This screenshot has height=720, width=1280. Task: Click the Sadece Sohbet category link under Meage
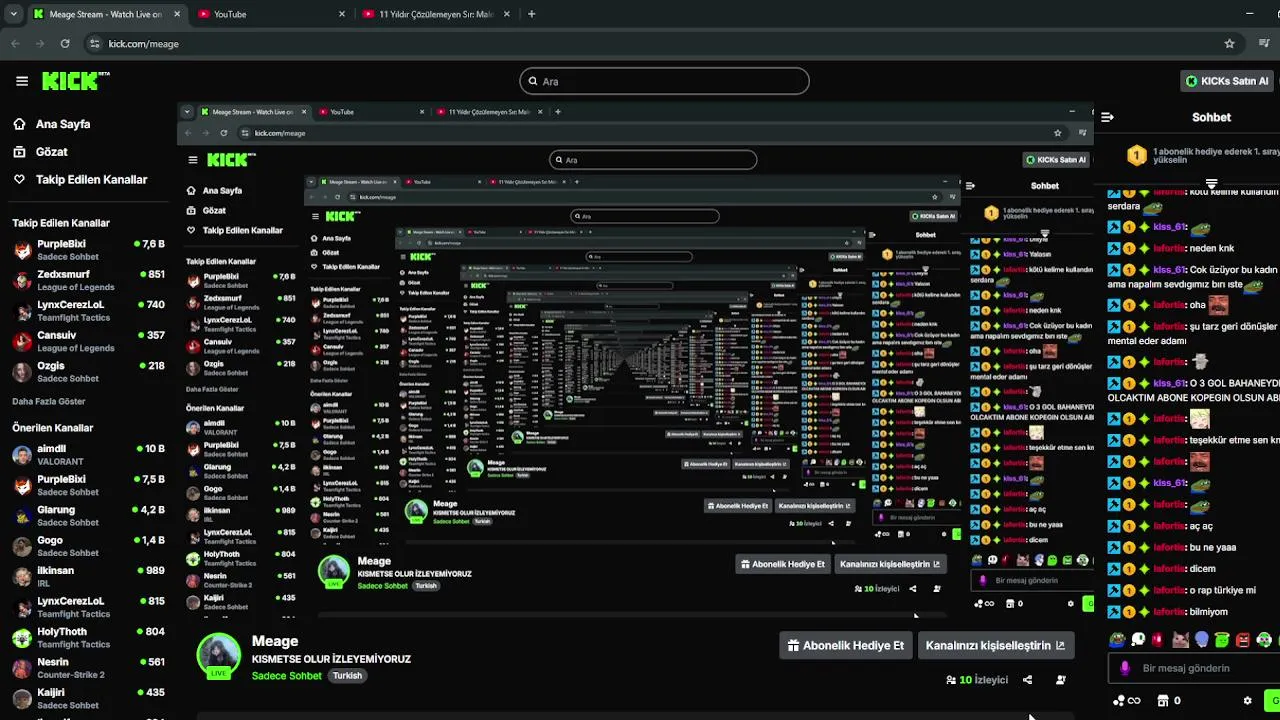[x=286, y=676]
